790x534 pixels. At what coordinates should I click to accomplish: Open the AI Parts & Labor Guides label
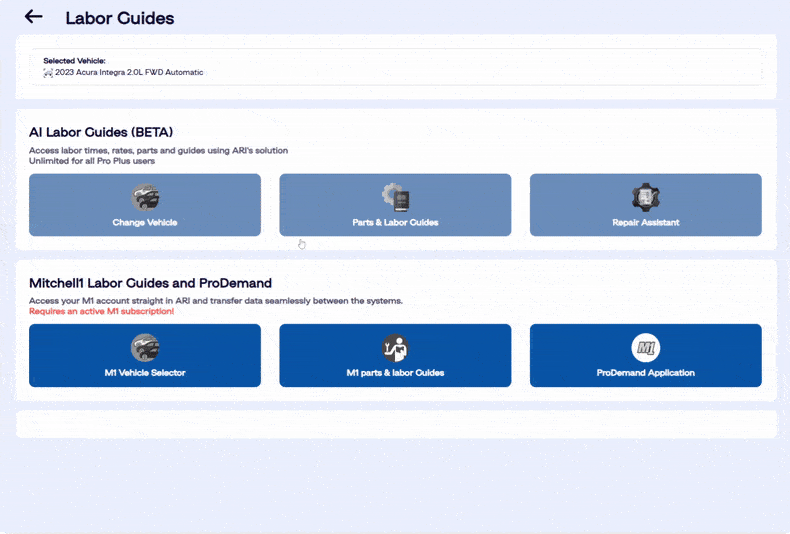point(395,222)
